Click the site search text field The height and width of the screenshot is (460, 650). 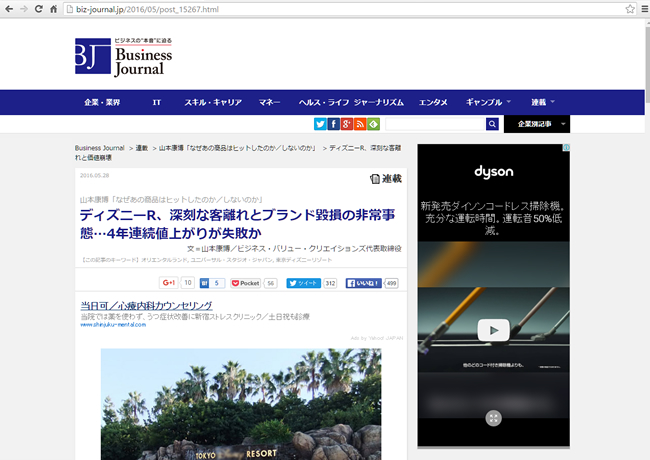click(x=435, y=124)
